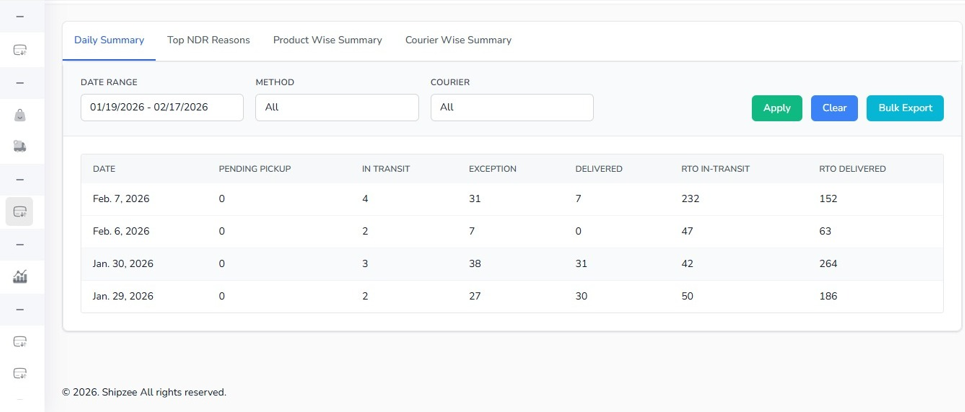Click the IN TRANSIT column header
The height and width of the screenshot is (412, 965).
coord(386,169)
